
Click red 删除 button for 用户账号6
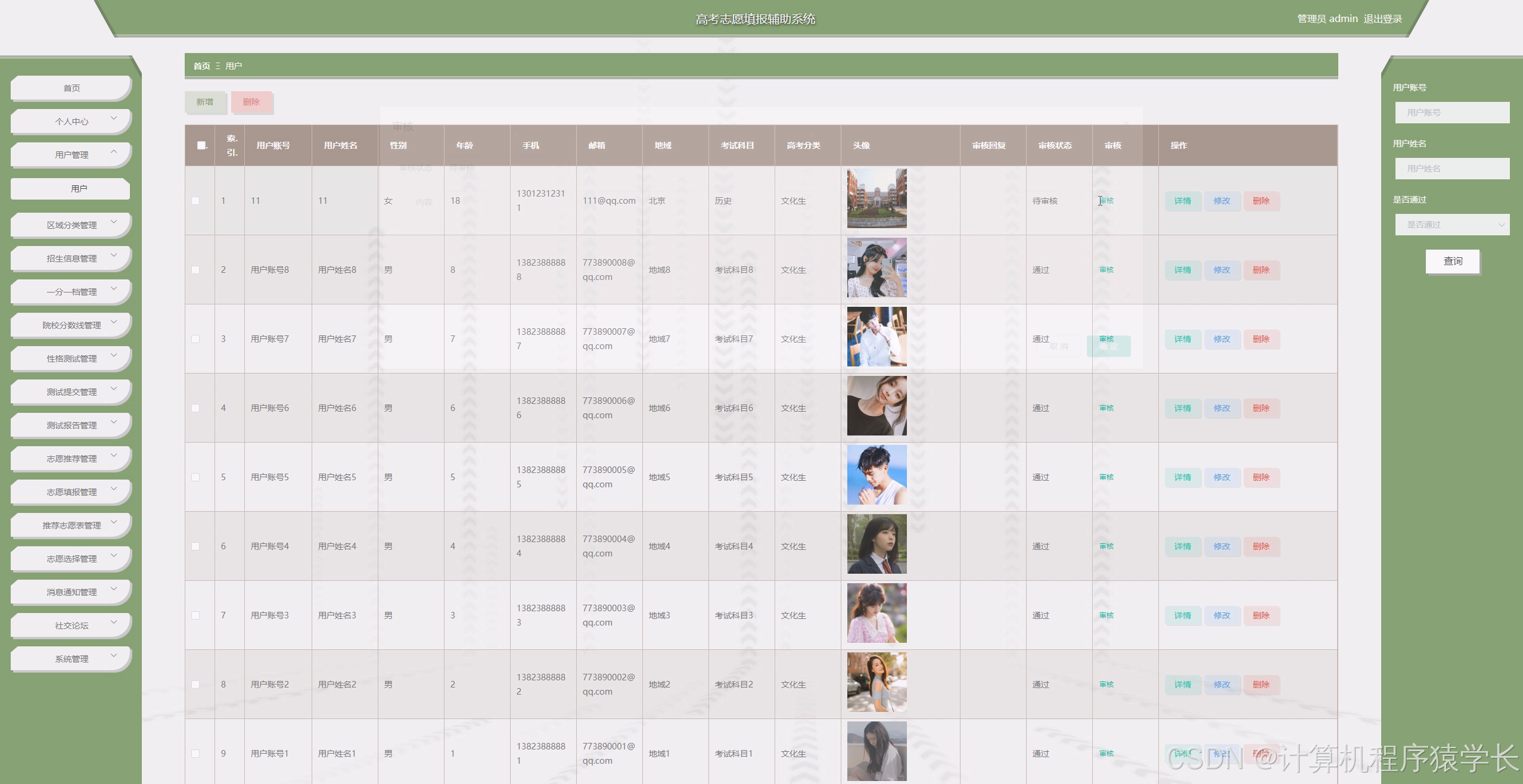pyautogui.click(x=1261, y=408)
